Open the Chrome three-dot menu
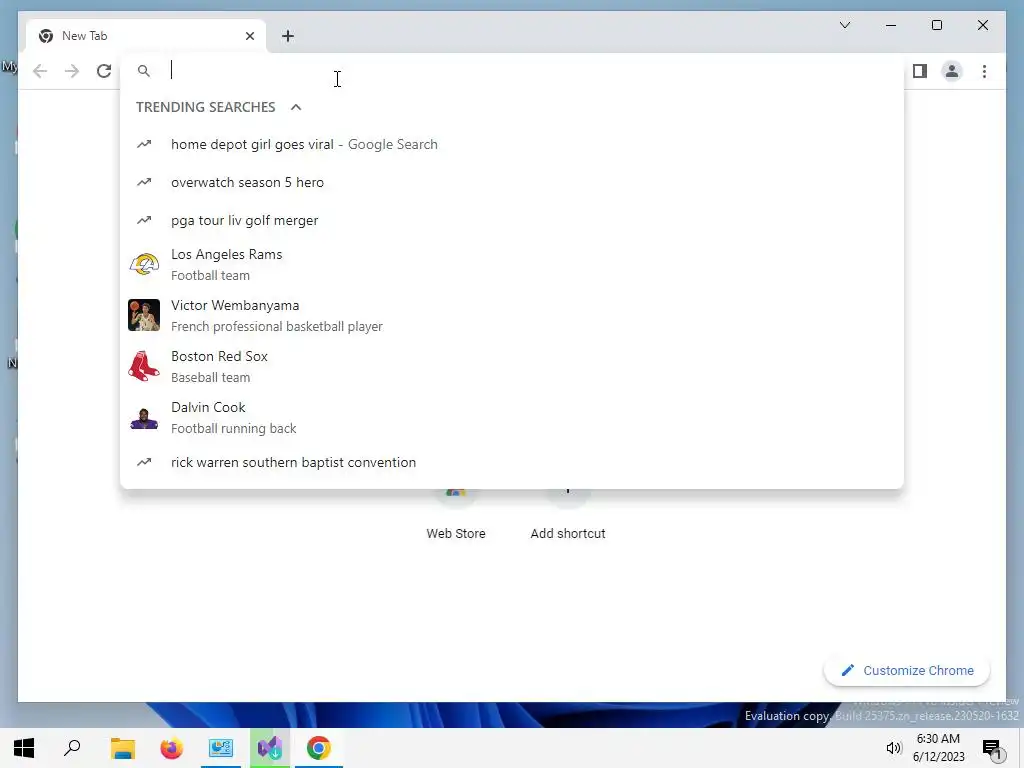This screenshot has height=768, width=1024. [984, 71]
